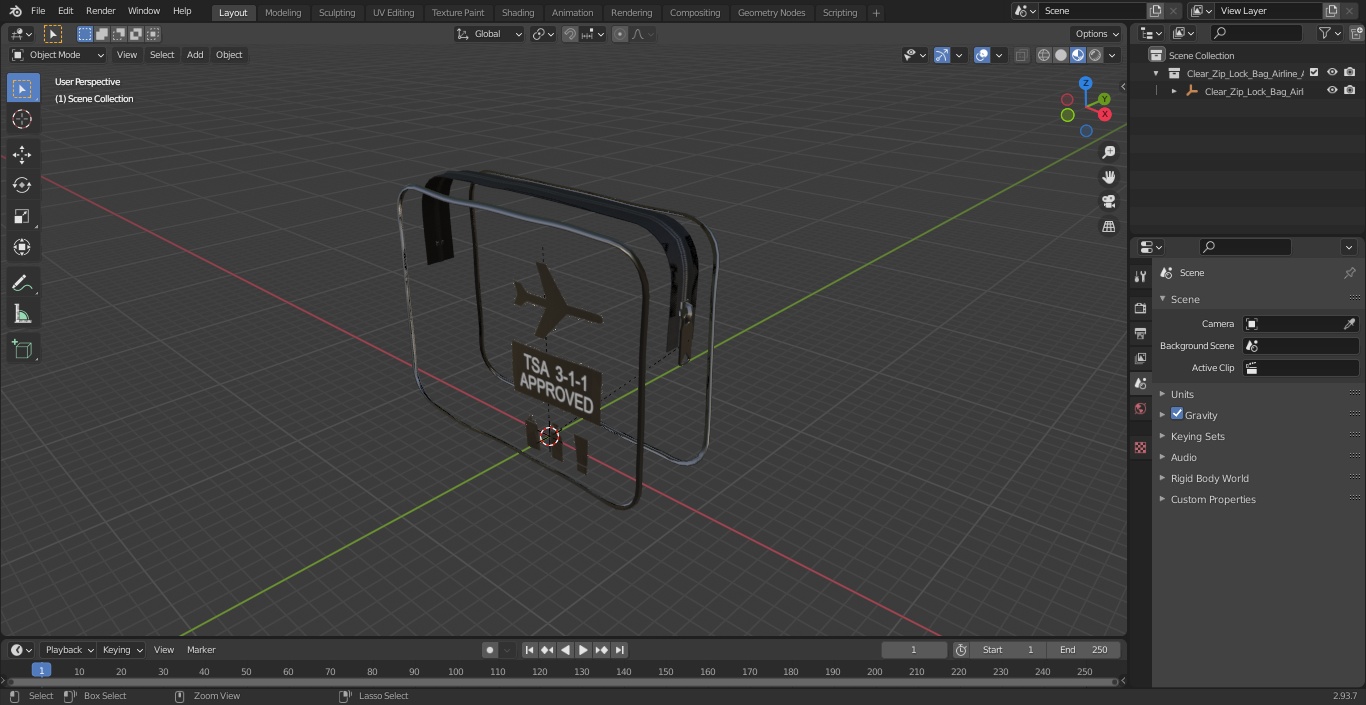Click the Blender logo menu icon
The image size is (1366, 705).
coord(15,11)
